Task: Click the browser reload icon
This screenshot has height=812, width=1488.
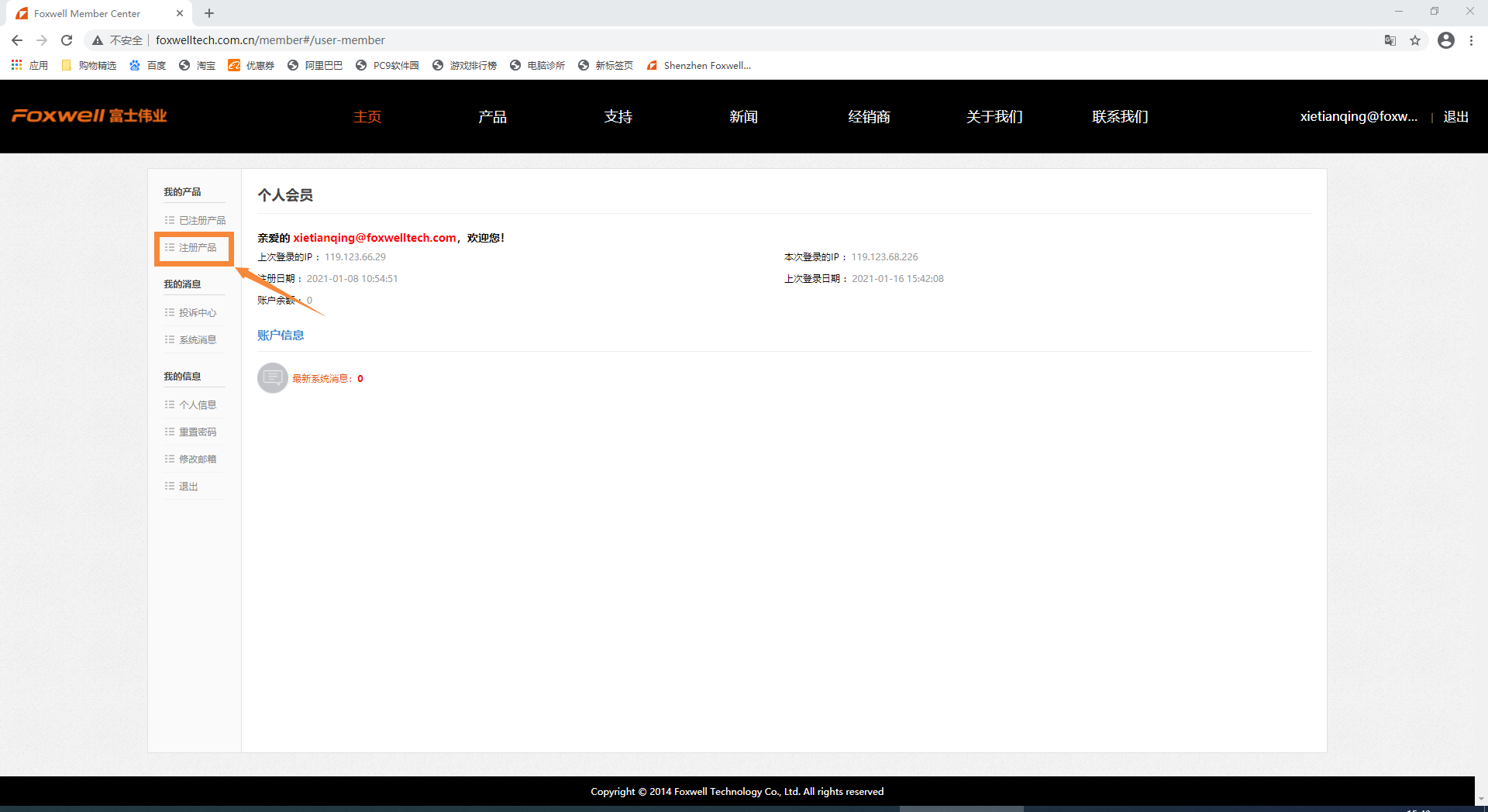Action: tap(67, 40)
